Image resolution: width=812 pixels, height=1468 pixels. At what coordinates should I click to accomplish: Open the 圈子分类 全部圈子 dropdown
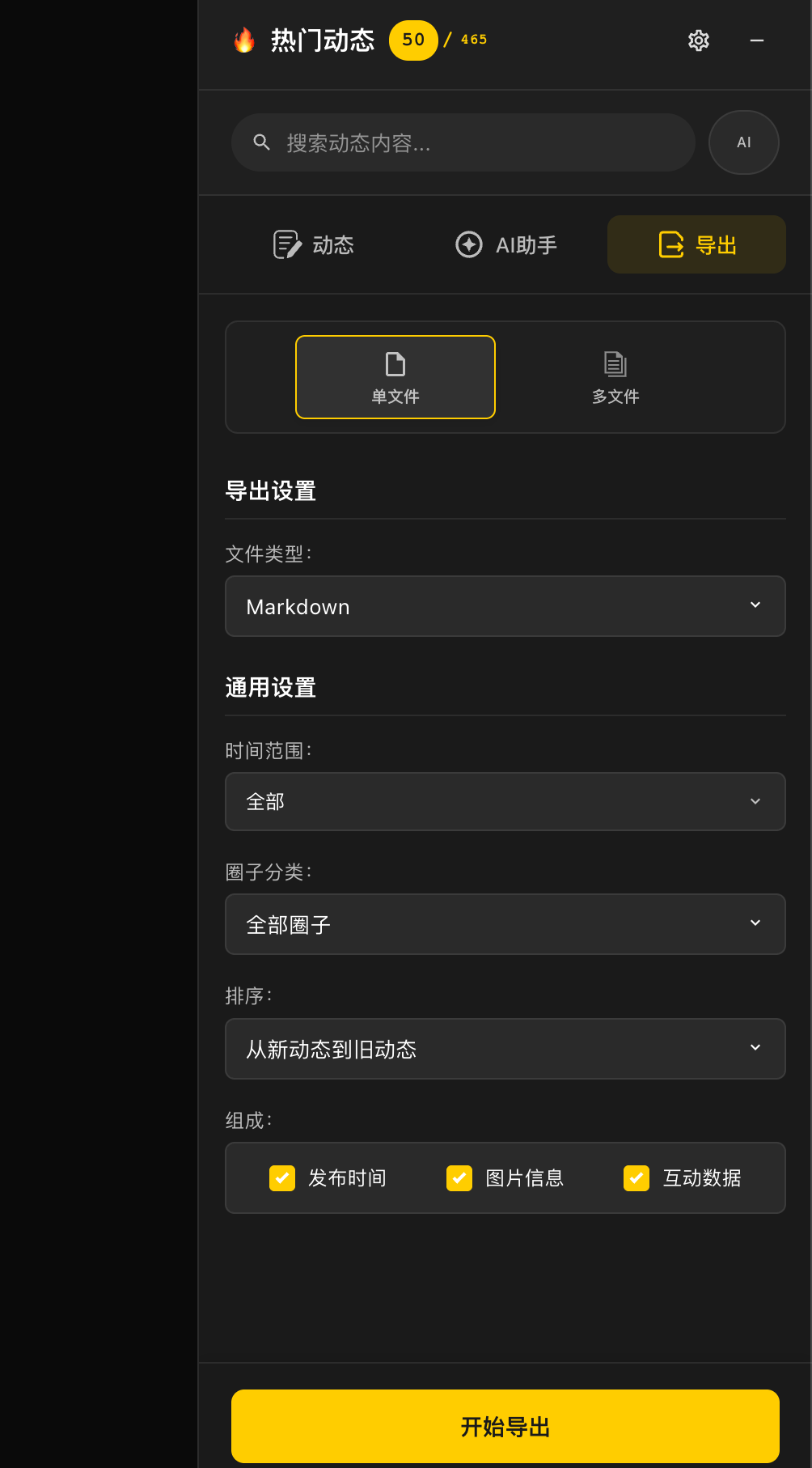505,924
